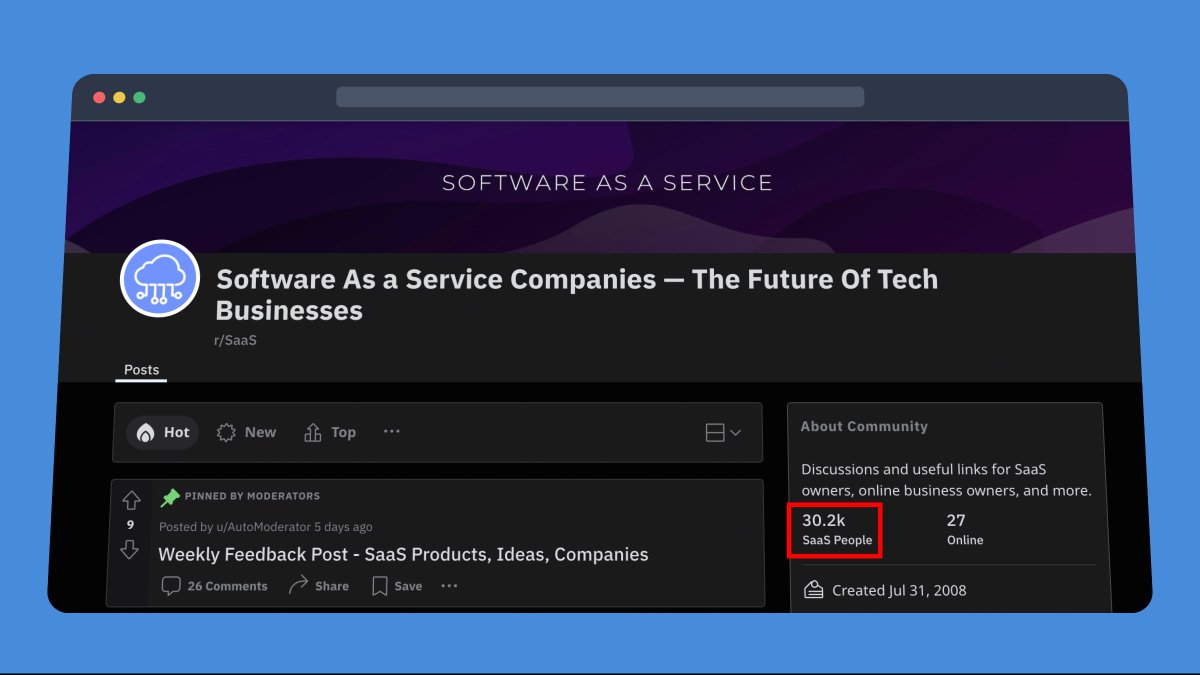Click the browser address bar
The height and width of the screenshot is (675, 1200).
[600, 97]
